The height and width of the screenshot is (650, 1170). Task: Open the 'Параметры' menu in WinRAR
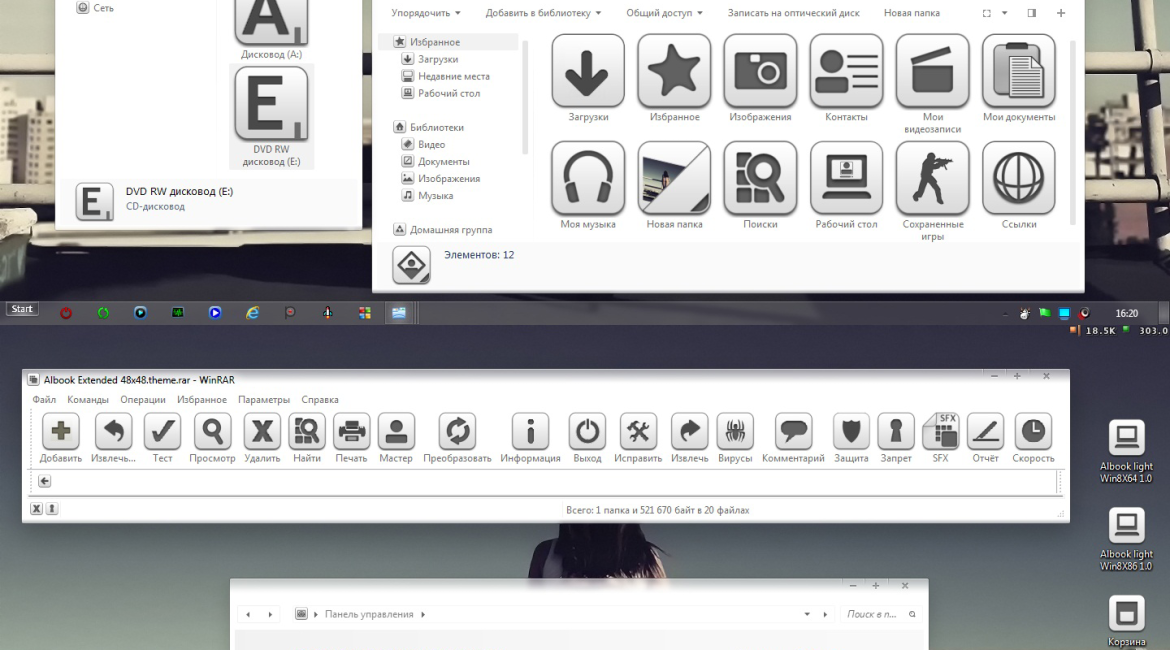click(264, 400)
